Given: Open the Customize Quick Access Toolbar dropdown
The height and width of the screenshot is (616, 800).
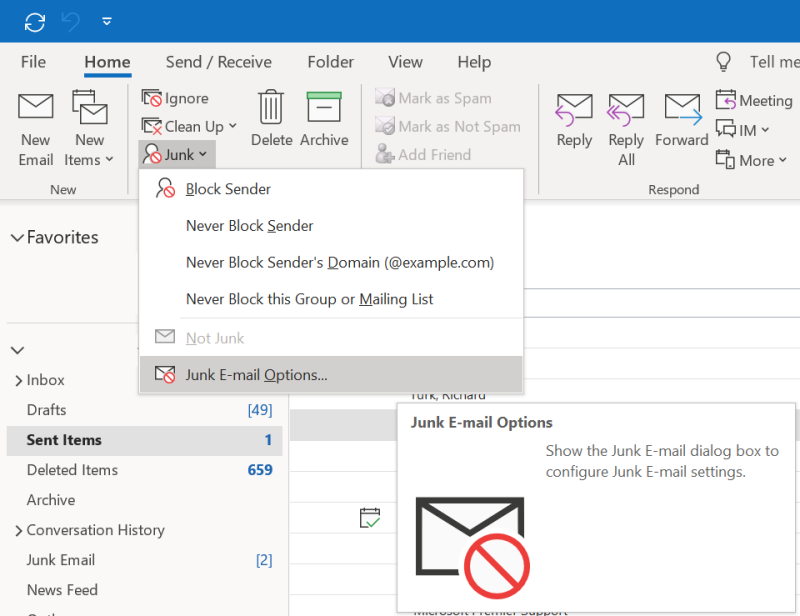Looking at the screenshot, I should (x=107, y=21).
